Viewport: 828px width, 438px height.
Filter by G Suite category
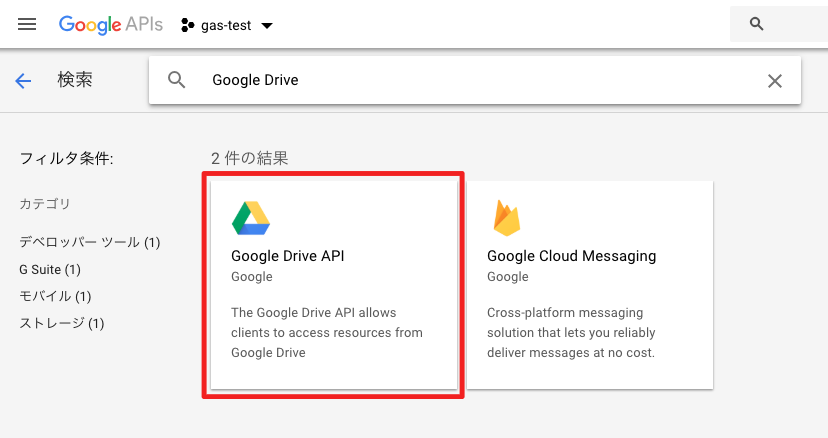click(x=50, y=269)
